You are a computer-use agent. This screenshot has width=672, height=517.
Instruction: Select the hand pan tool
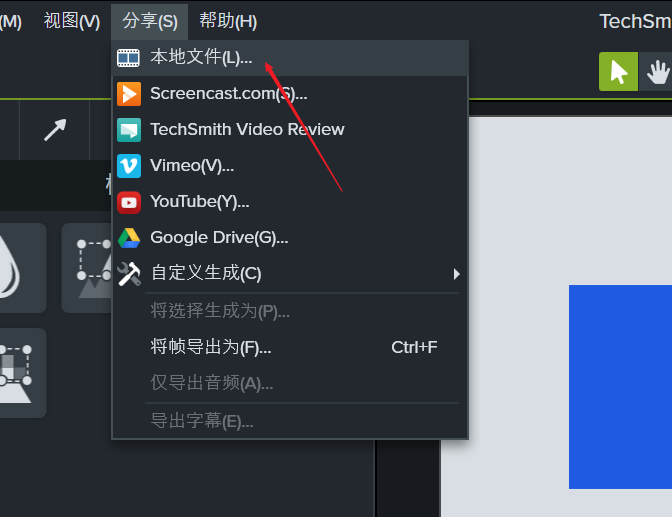coord(656,72)
